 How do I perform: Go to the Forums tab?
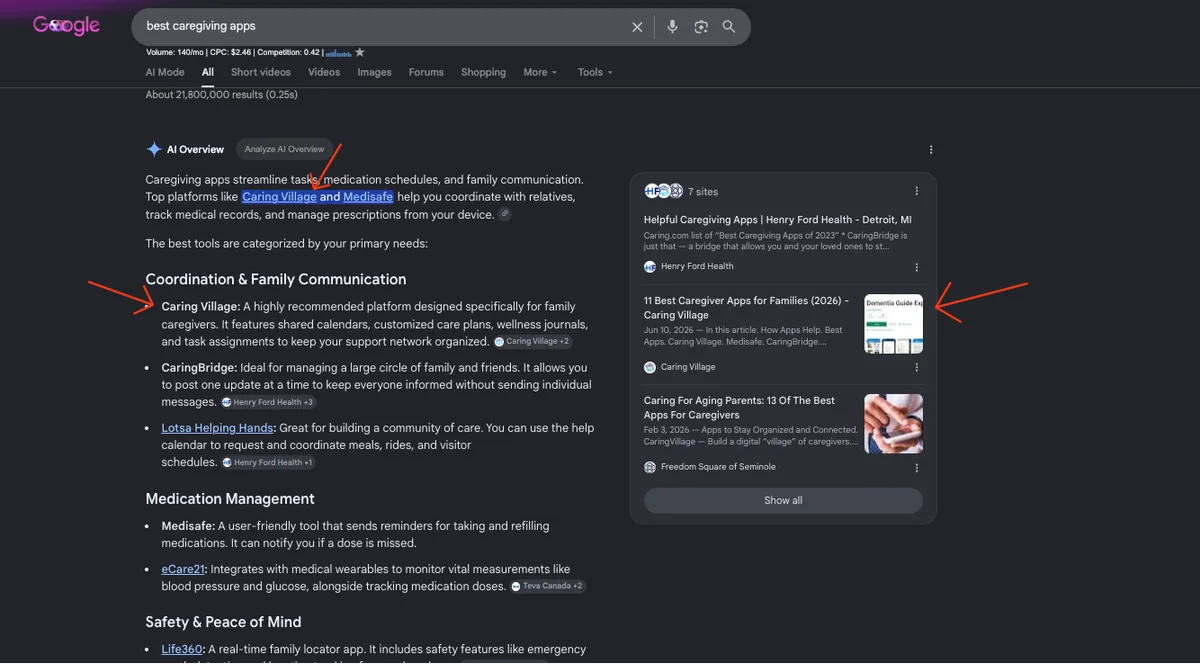click(x=426, y=72)
